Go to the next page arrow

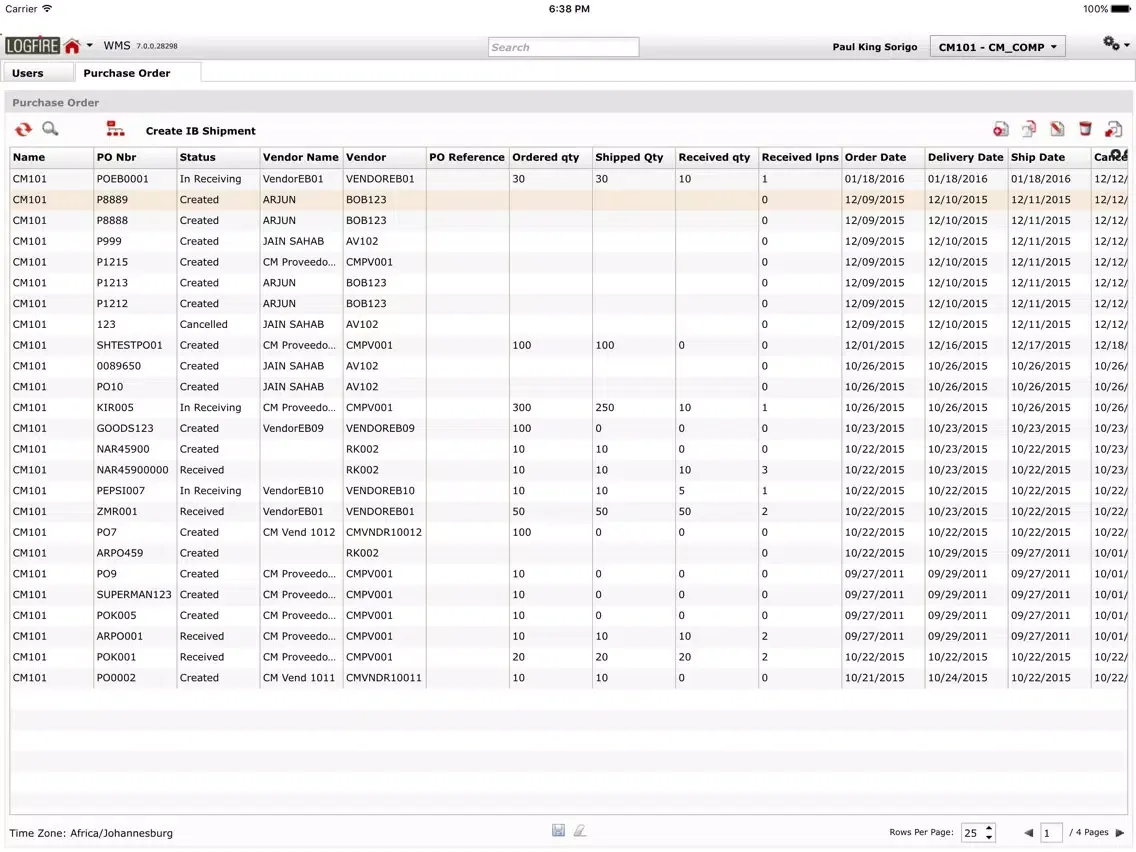pos(1119,833)
